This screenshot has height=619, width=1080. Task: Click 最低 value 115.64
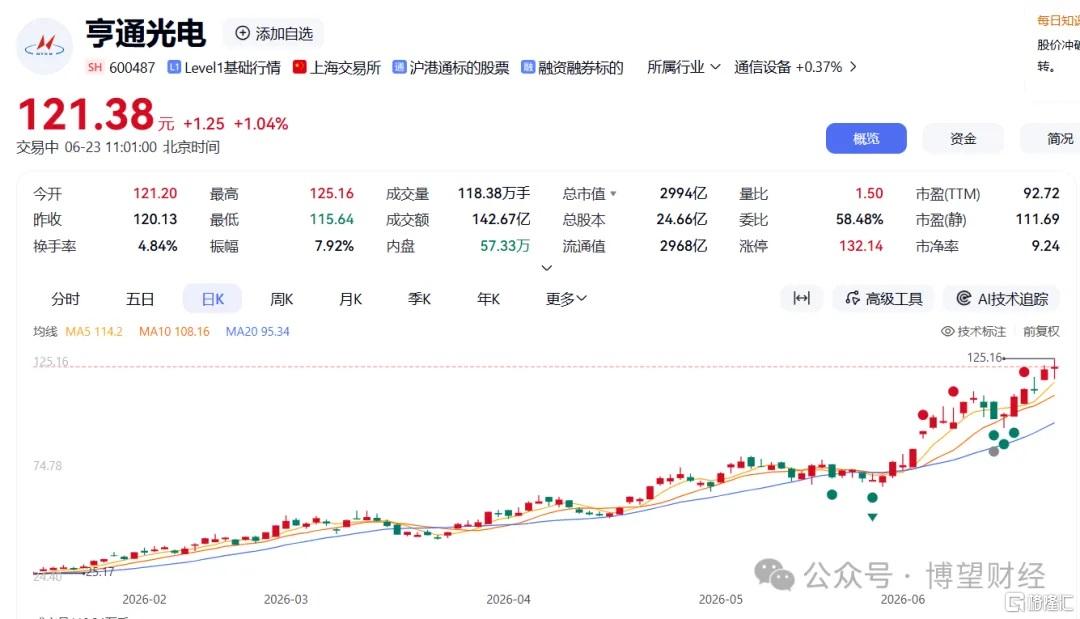tap(331, 220)
